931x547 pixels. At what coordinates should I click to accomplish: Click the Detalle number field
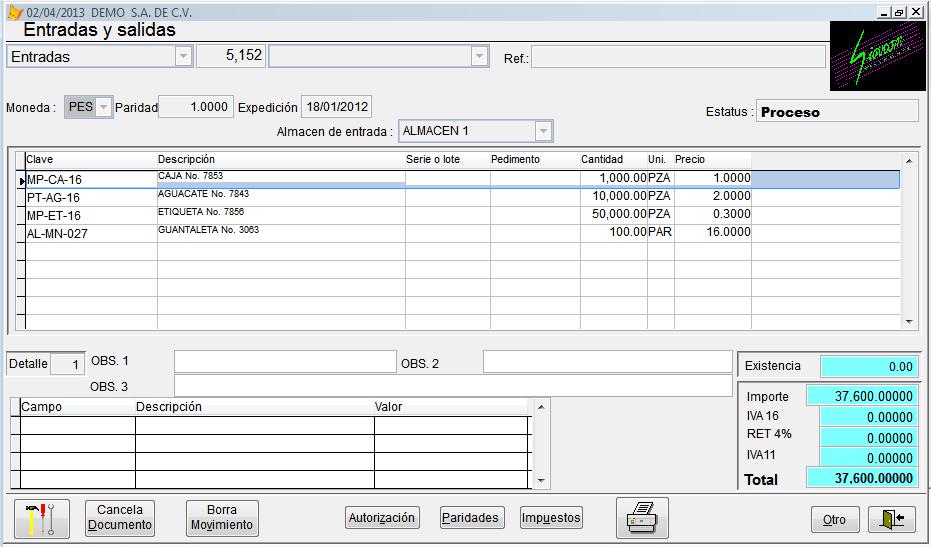click(68, 364)
